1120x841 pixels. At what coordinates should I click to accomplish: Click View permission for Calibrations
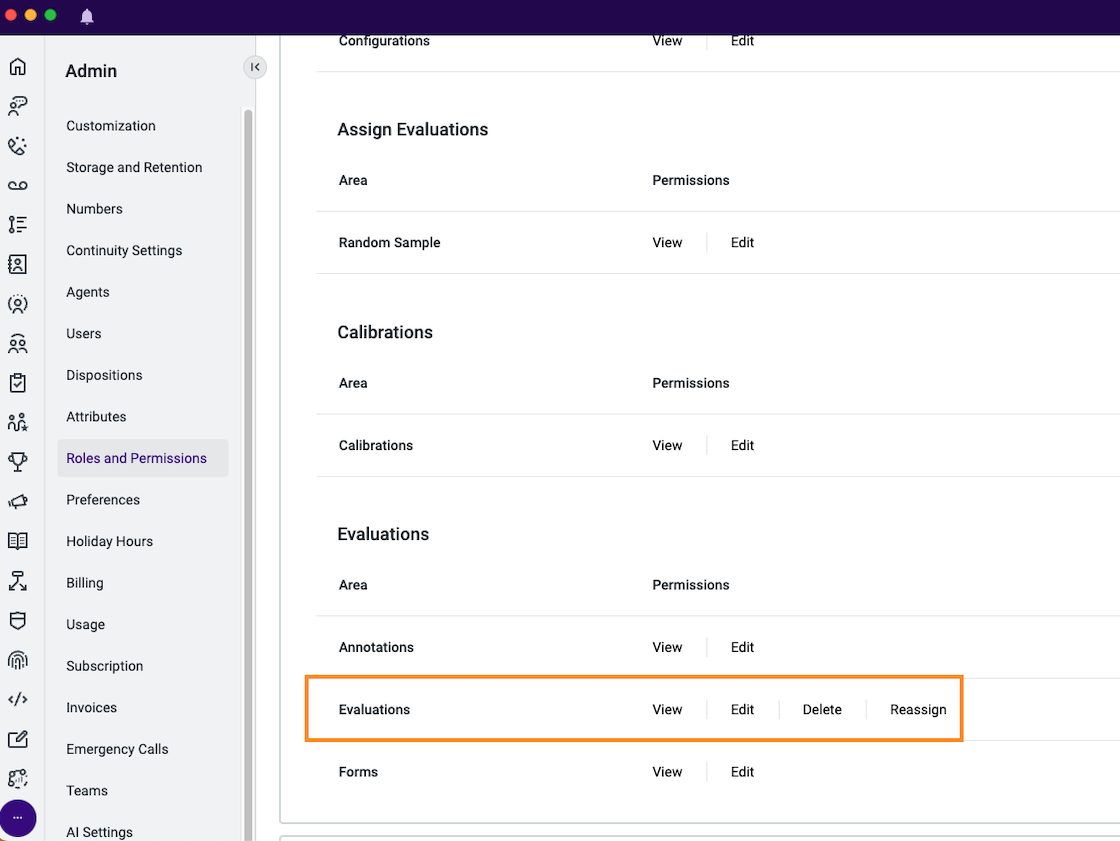pyautogui.click(x=667, y=445)
